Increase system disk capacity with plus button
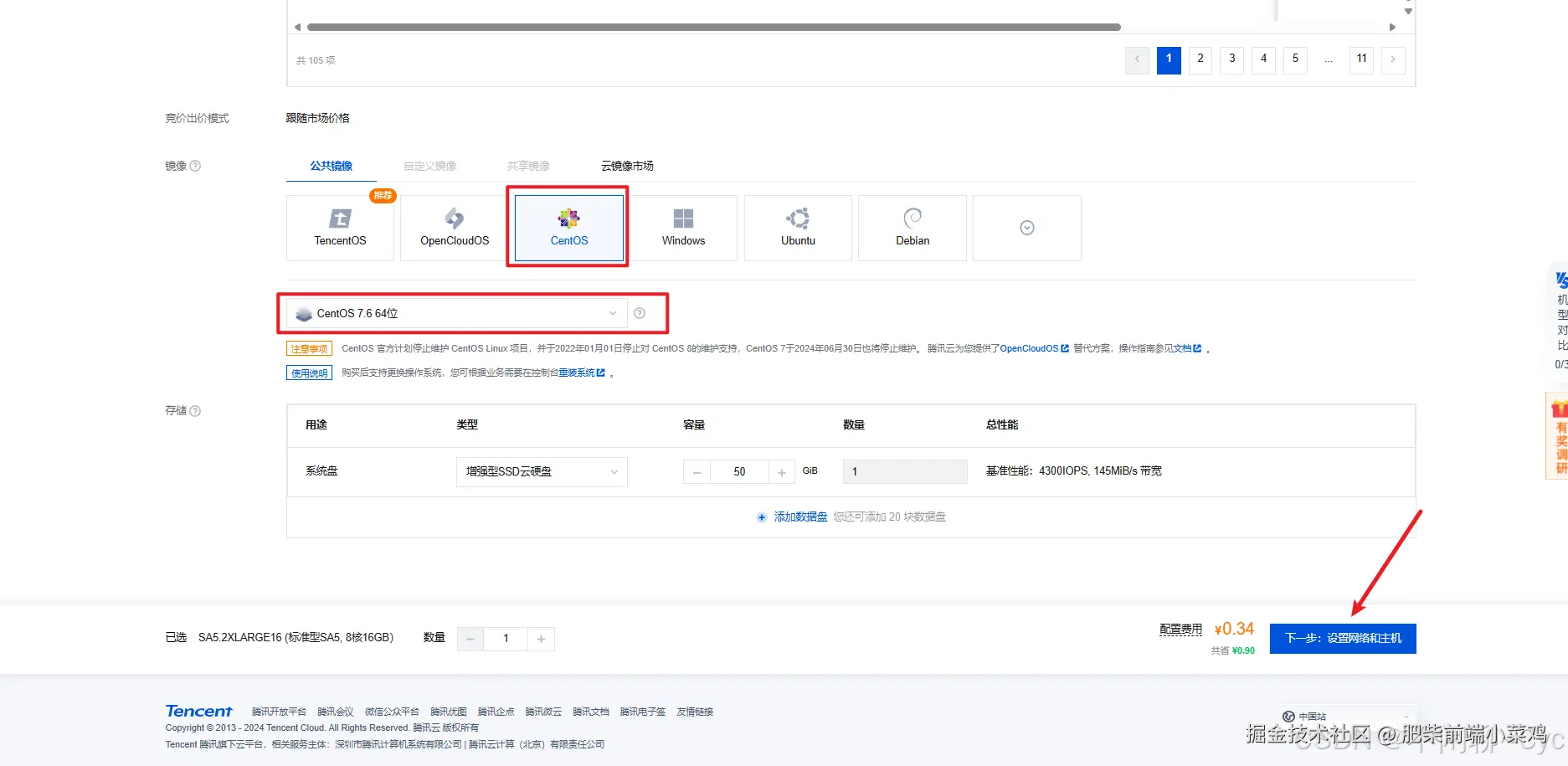1568x766 pixels. coord(782,472)
